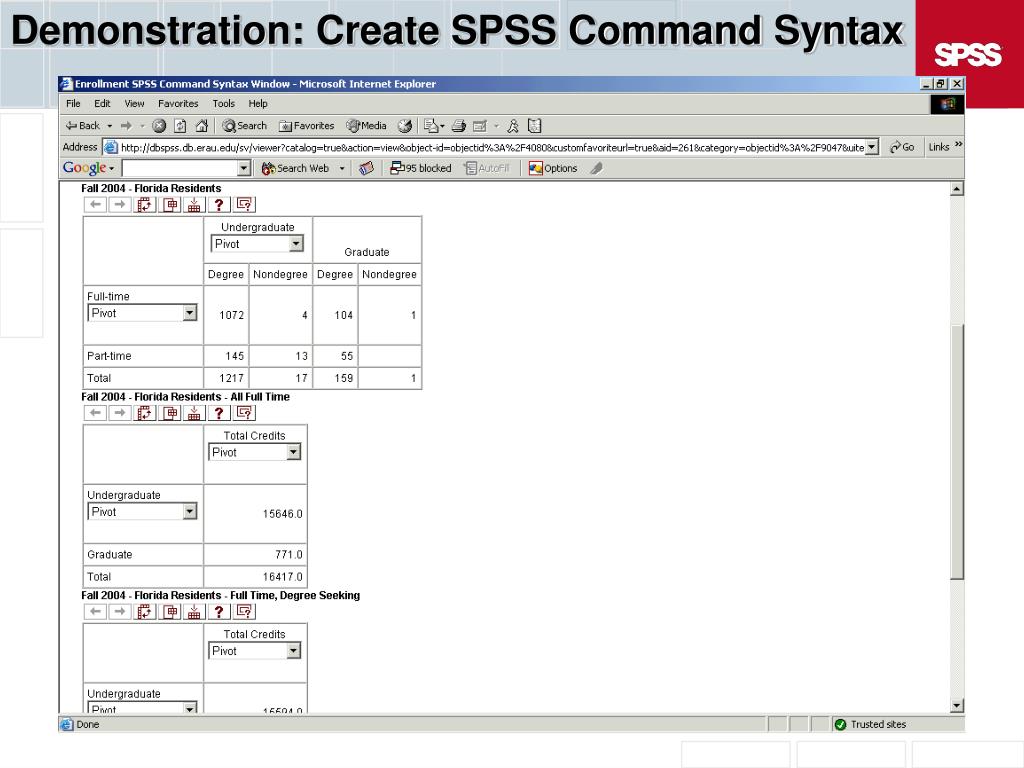Click the back arrow above the Florida Residents table
The image size is (1024, 768).
95,205
